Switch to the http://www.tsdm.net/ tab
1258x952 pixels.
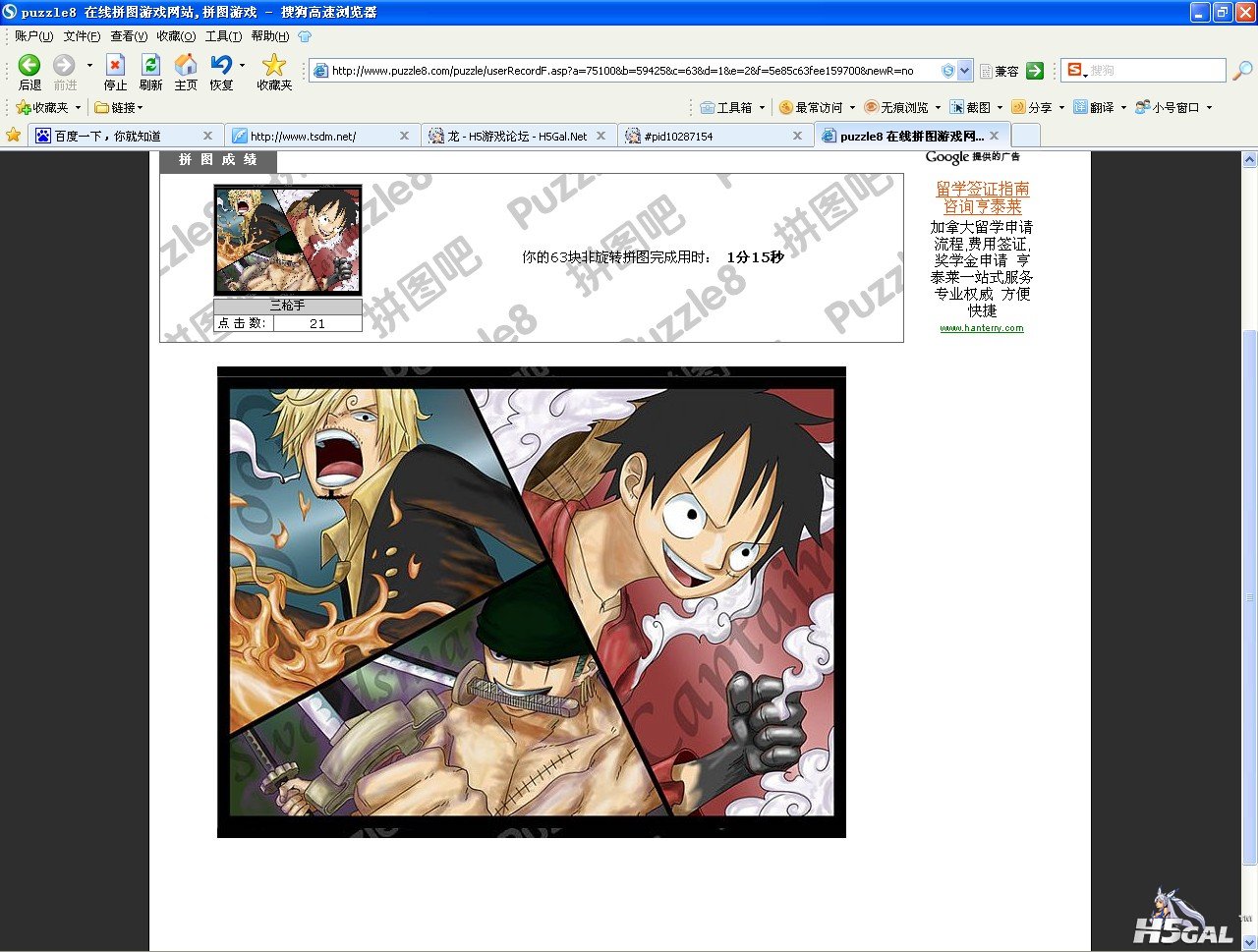tap(321, 136)
